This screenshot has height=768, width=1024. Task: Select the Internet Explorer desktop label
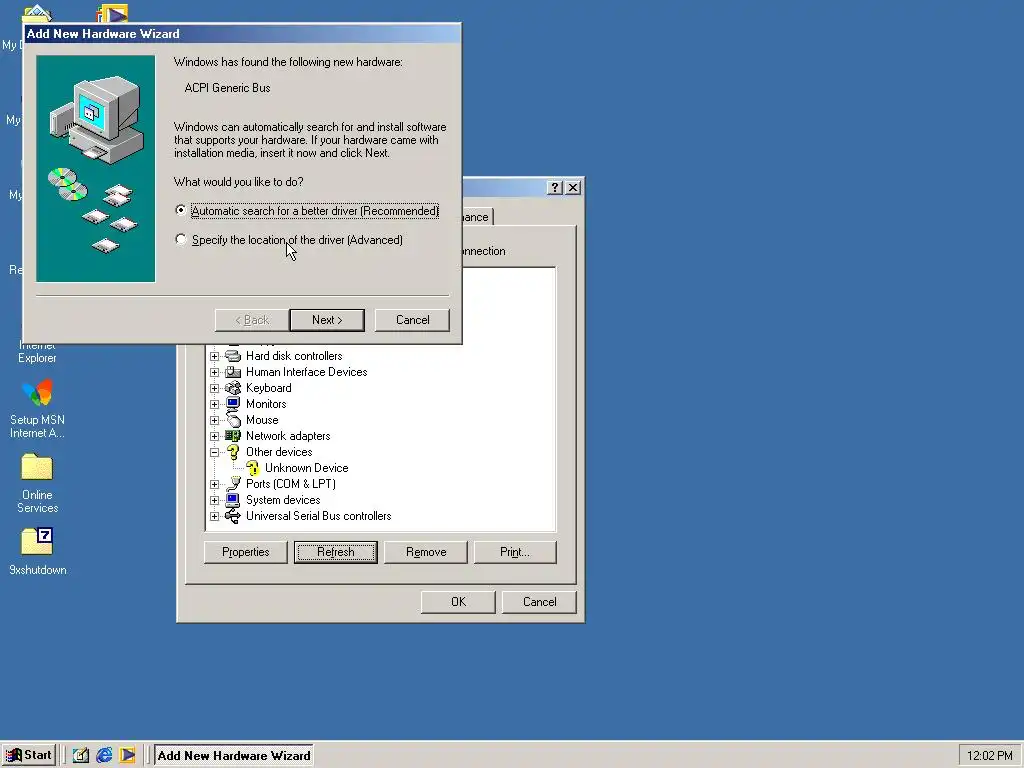37,352
